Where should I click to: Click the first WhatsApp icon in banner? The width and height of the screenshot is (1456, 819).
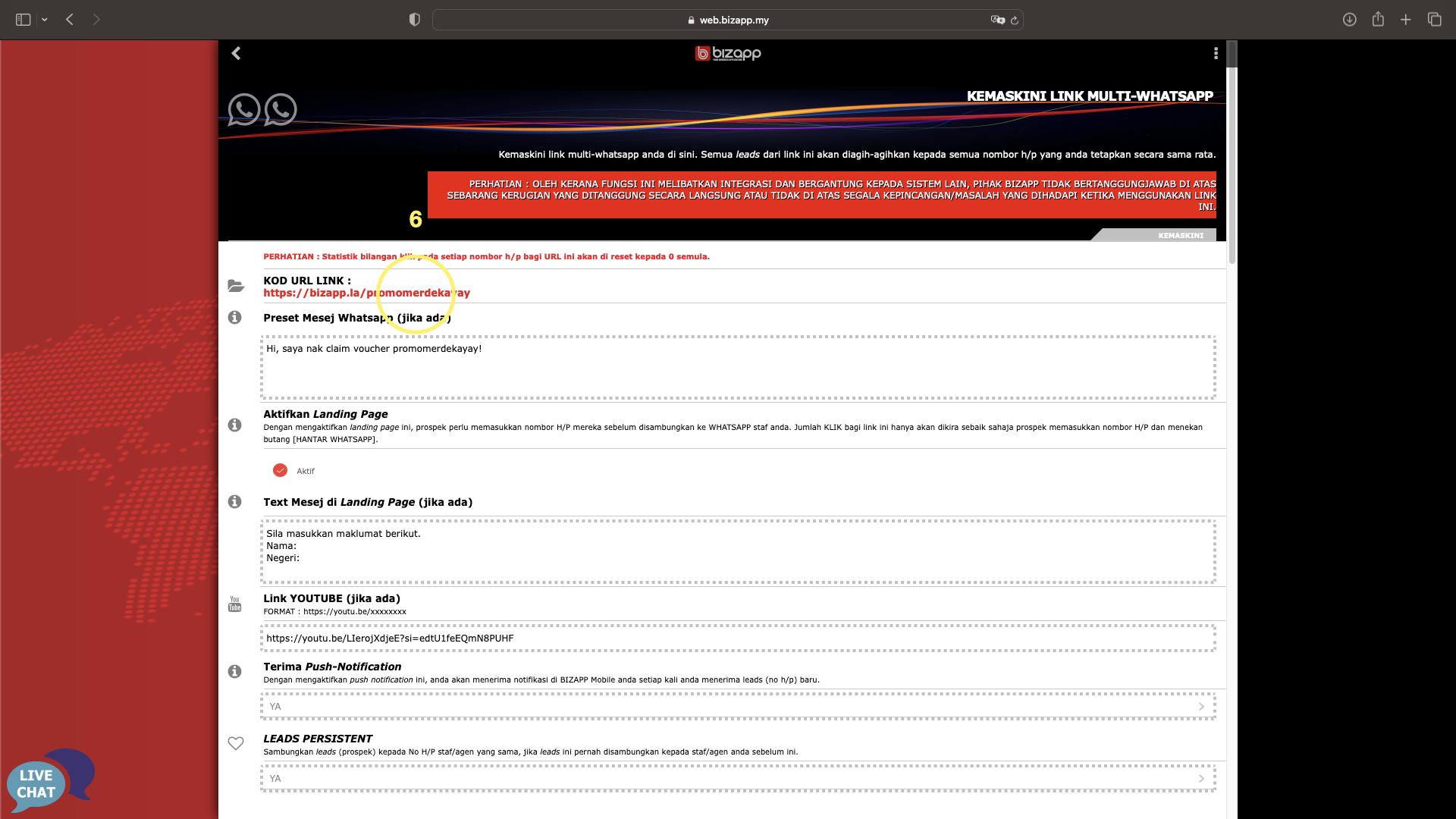(x=244, y=110)
